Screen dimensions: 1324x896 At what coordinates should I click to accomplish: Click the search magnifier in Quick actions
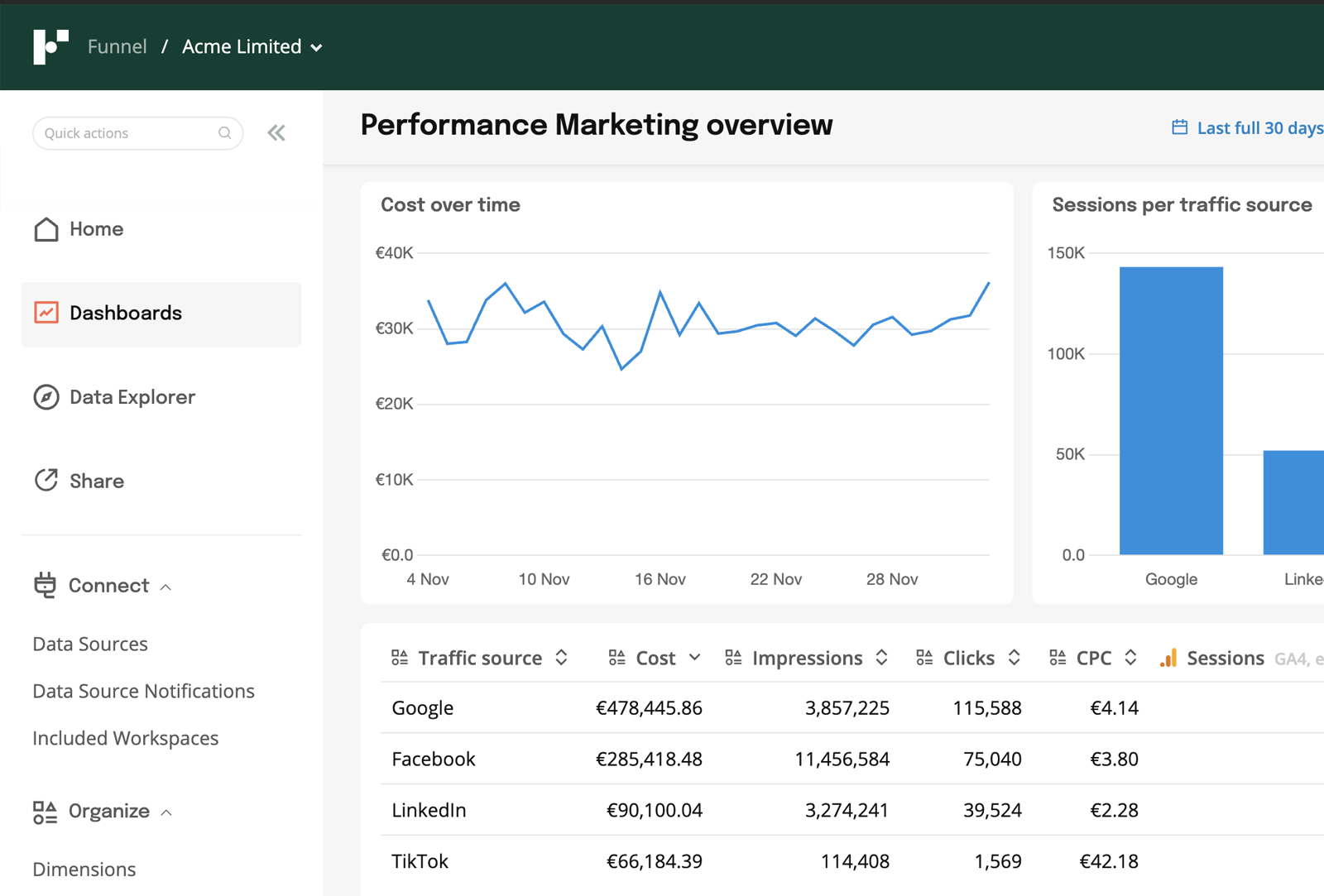coord(224,132)
